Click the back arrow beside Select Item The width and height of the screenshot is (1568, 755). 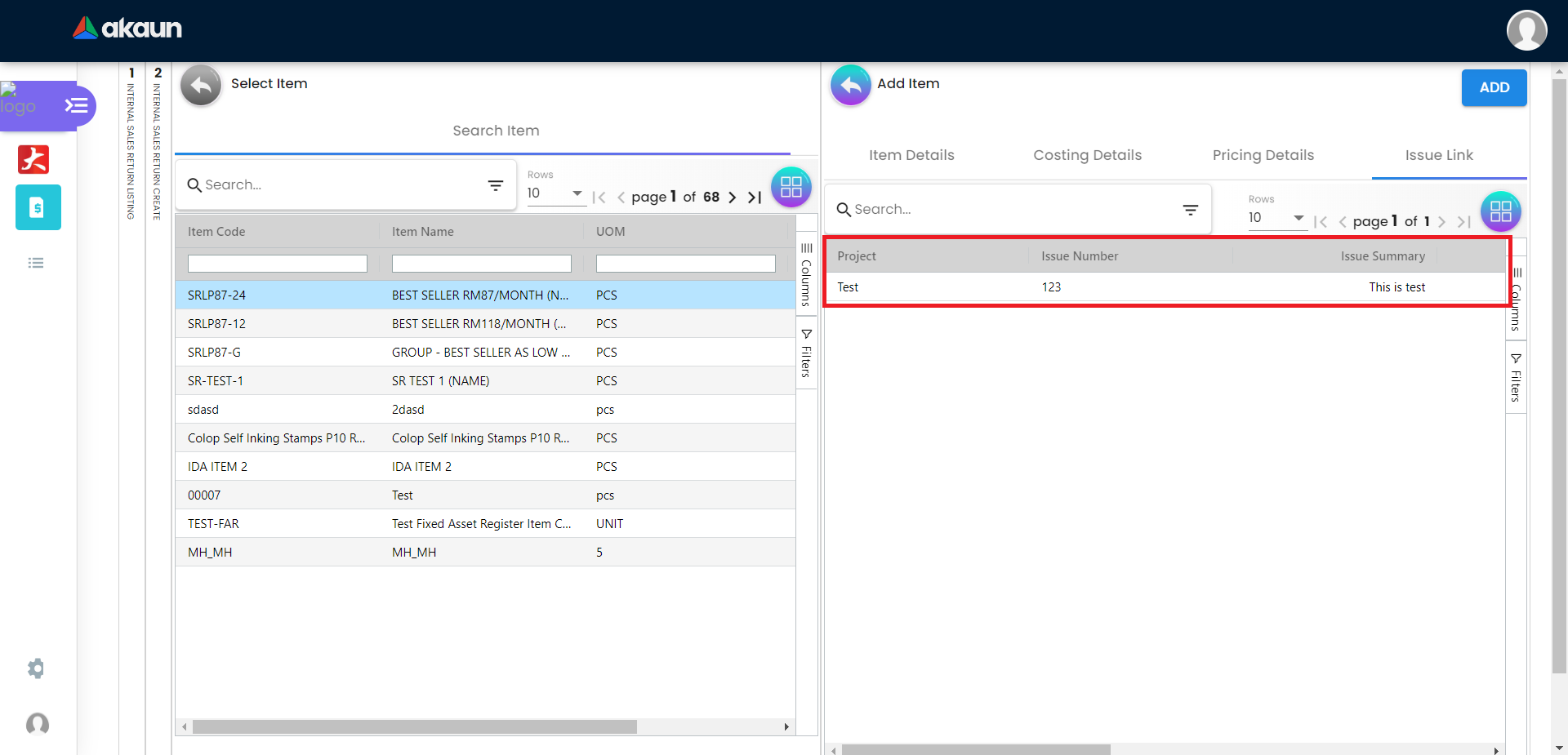(x=201, y=85)
